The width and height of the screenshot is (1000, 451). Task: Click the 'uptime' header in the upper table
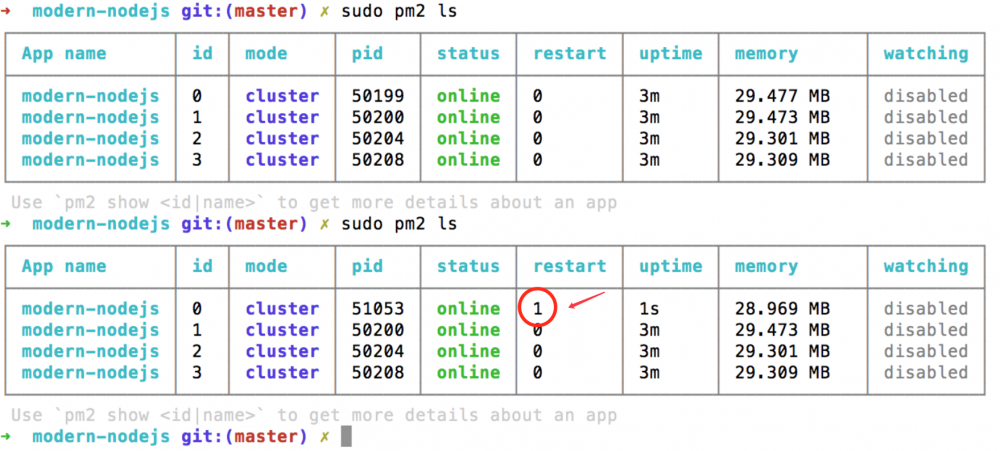(x=670, y=54)
